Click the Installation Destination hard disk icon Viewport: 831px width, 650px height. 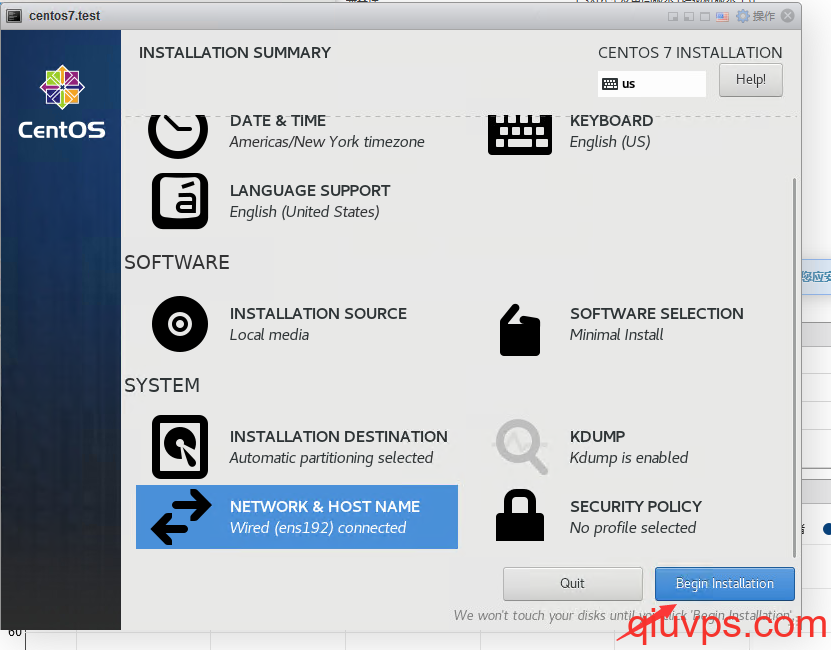pos(180,447)
